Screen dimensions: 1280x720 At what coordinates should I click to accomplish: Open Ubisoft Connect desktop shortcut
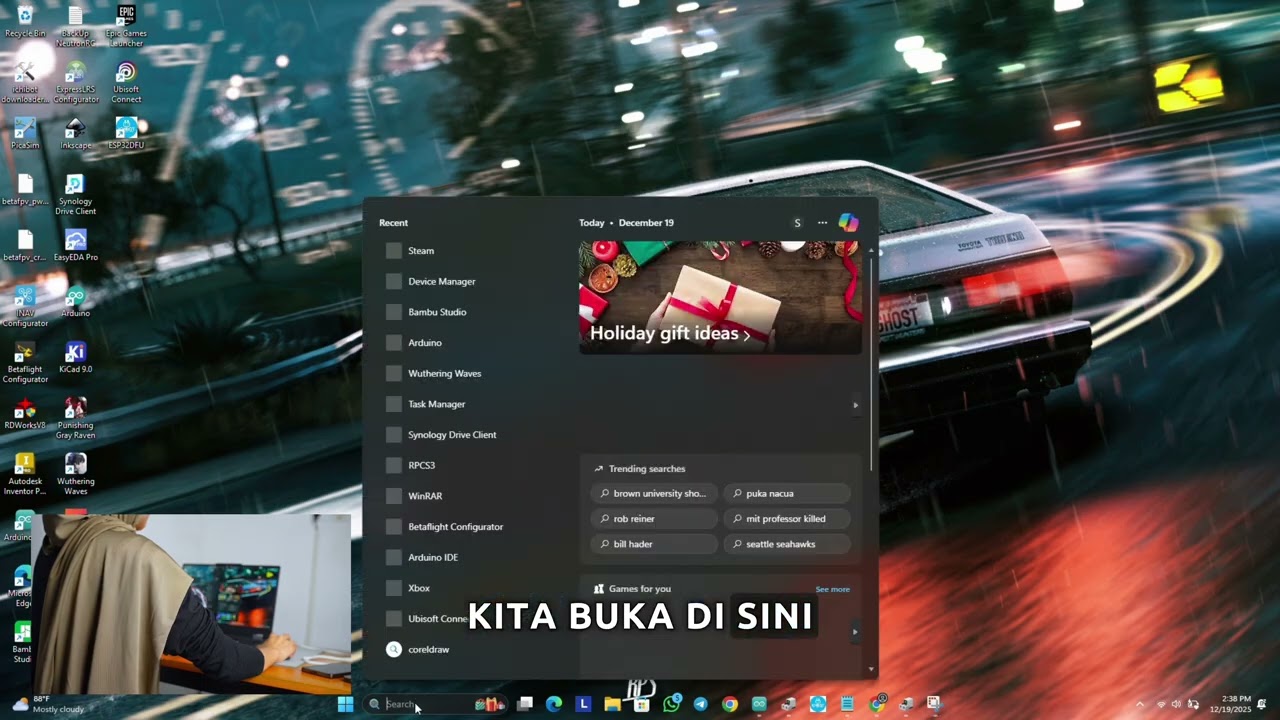coord(126,82)
